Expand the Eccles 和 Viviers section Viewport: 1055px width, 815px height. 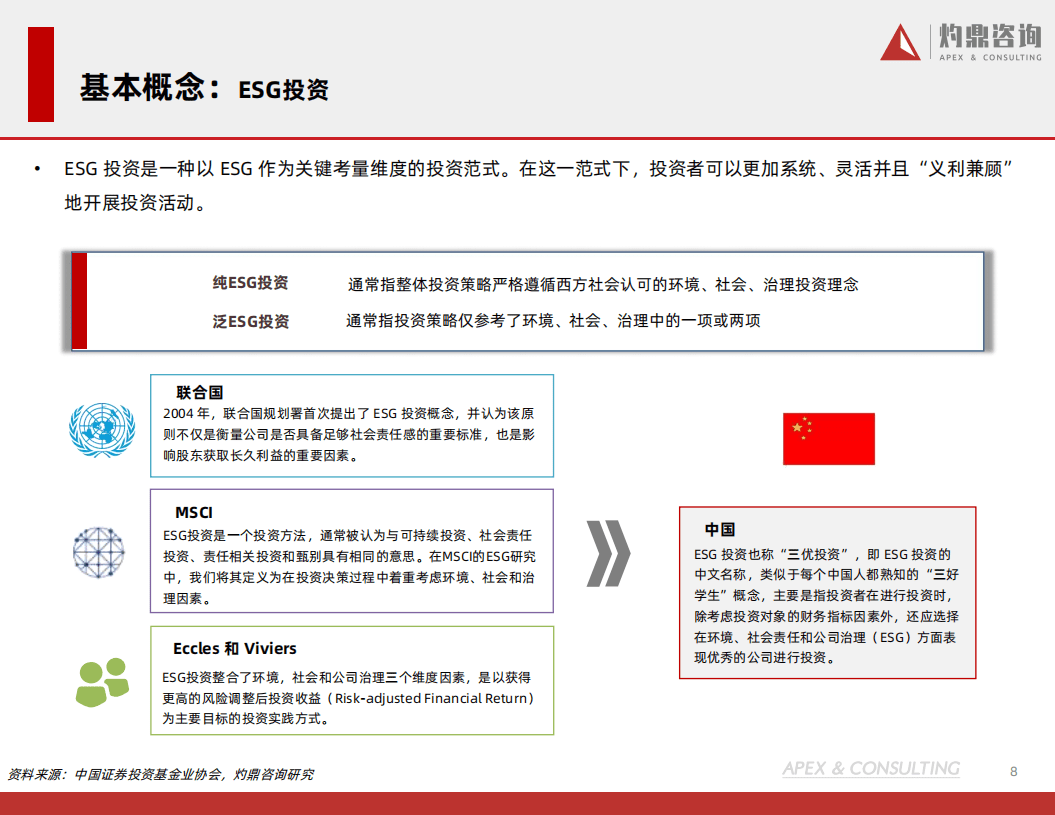(x=352, y=680)
